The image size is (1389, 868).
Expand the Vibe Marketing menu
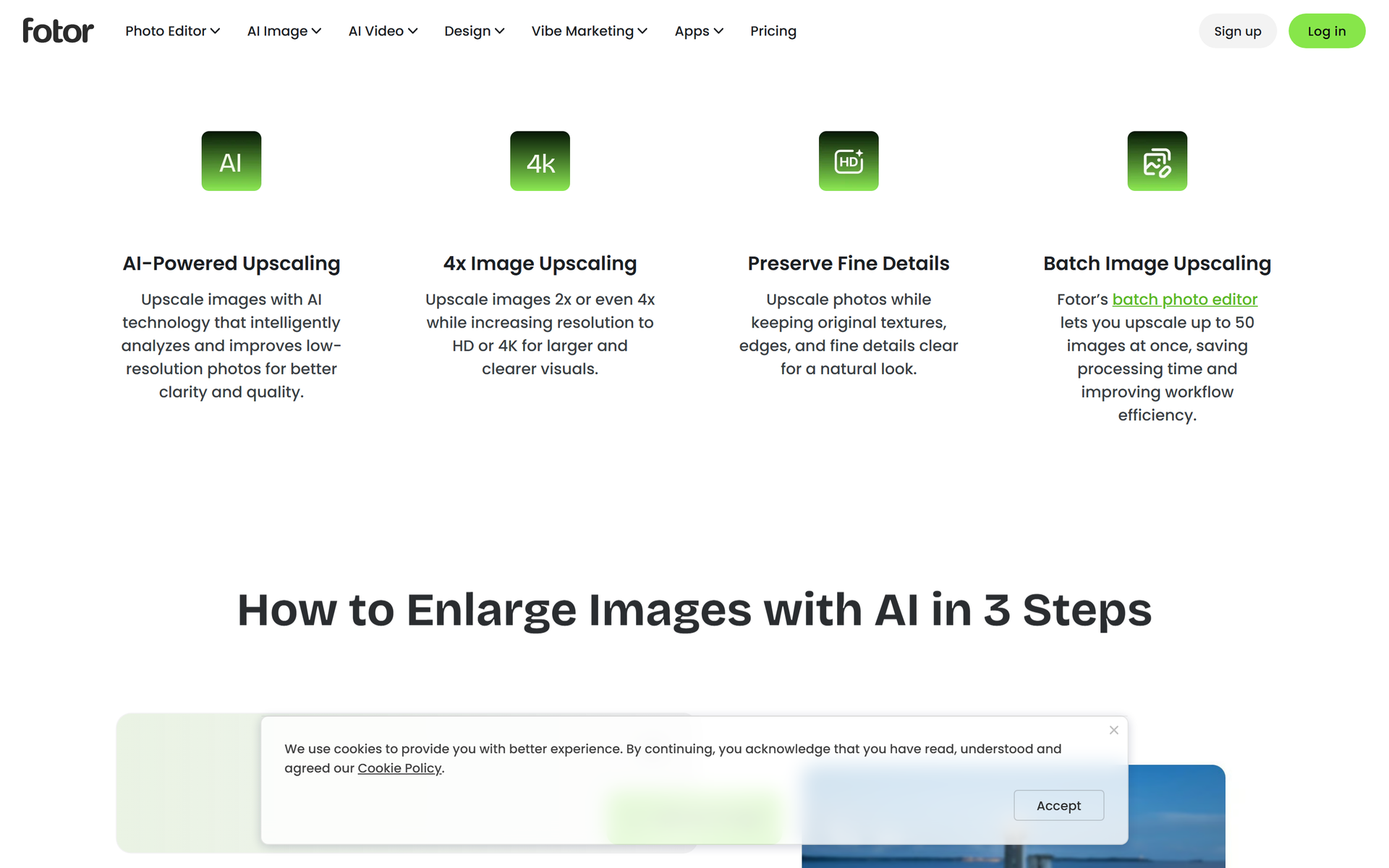[x=589, y=31]
